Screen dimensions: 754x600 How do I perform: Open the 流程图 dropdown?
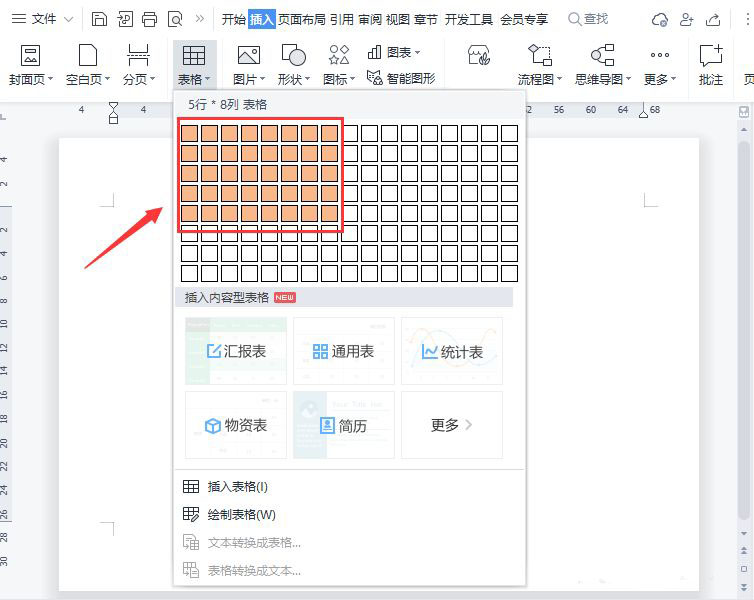[540, 65]
